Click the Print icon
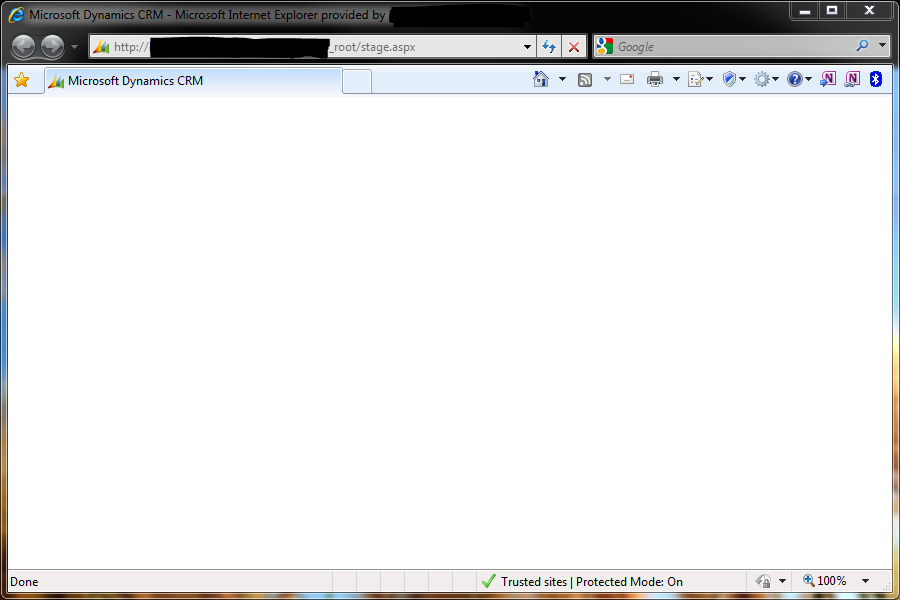Viewport: 900px width, 600px height. 655,80
